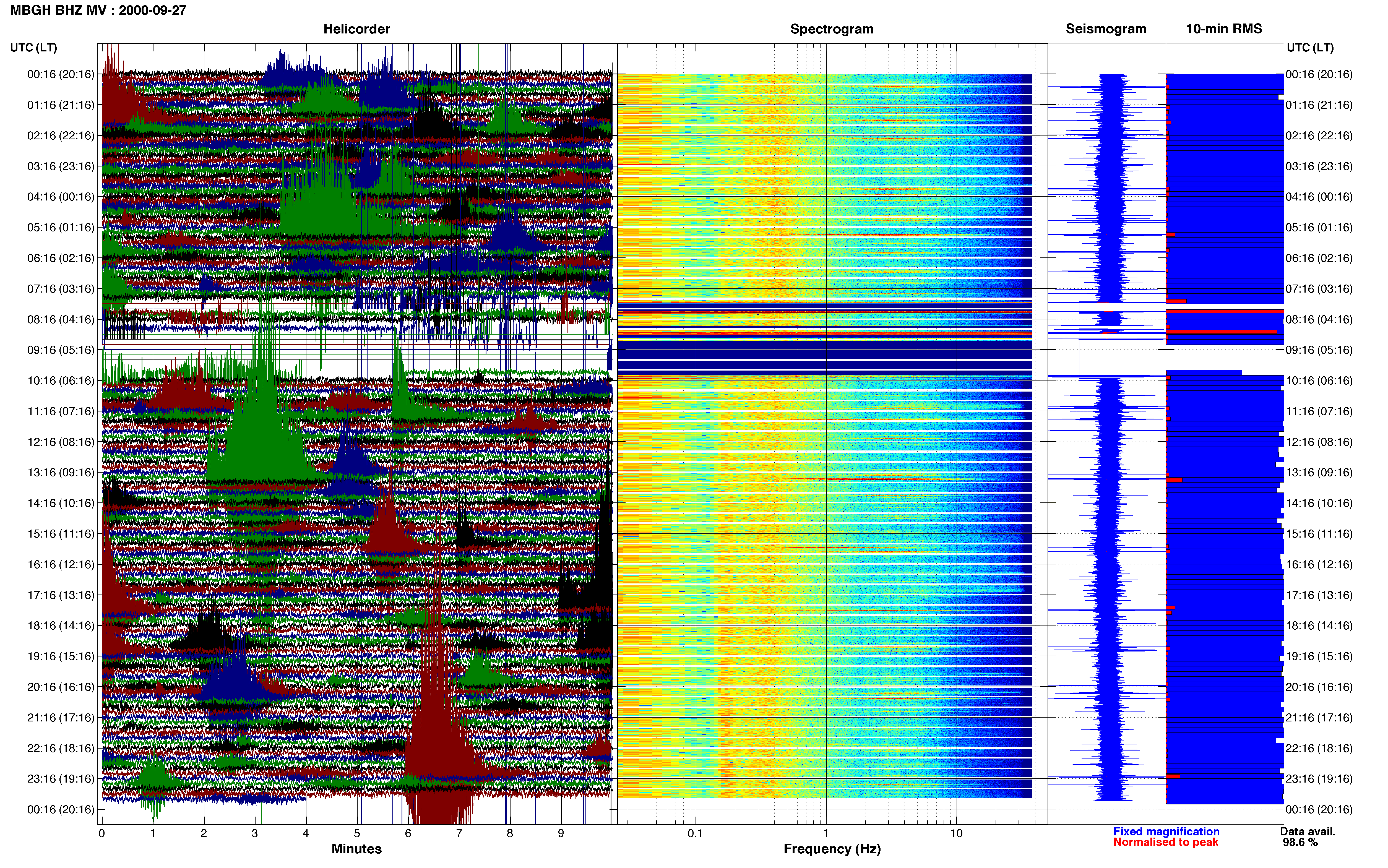Click the left time label '15:16 (11:16)'
Screen dimensions: 1388x868
tap(61, 534)
